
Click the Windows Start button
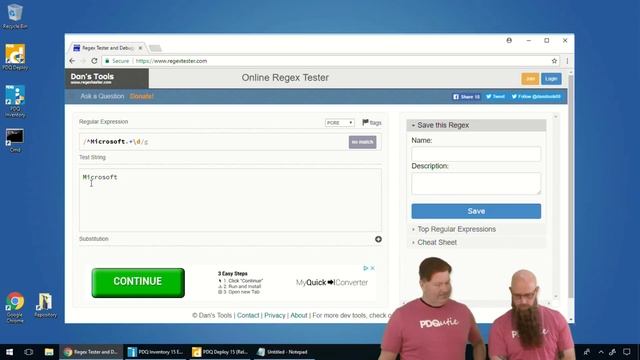coord(9,352)
